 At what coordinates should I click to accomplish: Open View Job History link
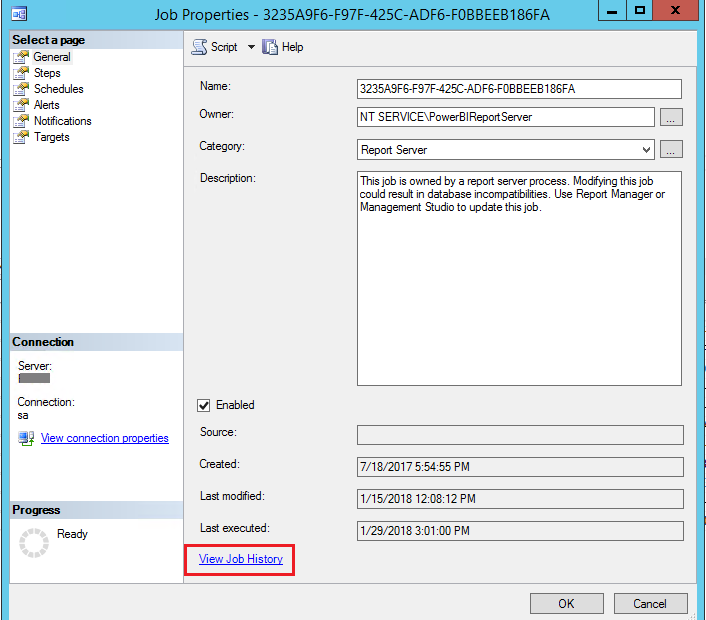(x=241, y=559)
